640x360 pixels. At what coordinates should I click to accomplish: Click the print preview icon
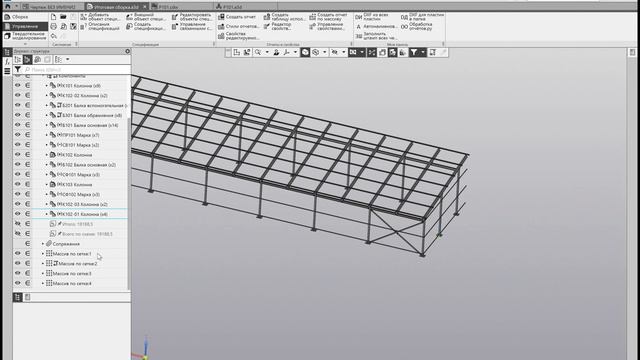pyautogui.click(x=63, y=27)
